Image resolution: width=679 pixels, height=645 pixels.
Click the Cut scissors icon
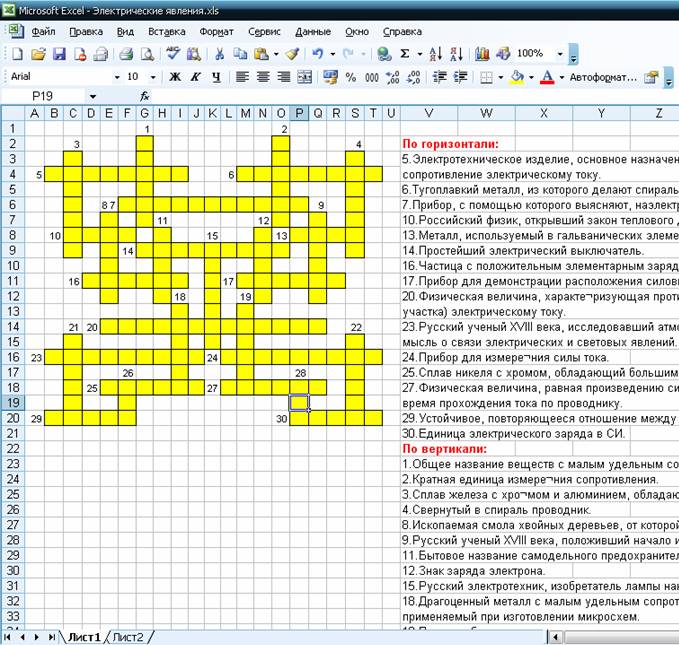[220, 54]
